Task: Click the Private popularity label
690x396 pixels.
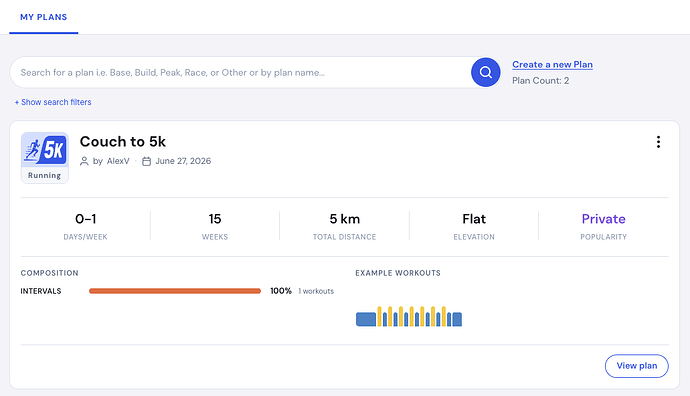Action: tap(603, 219)
